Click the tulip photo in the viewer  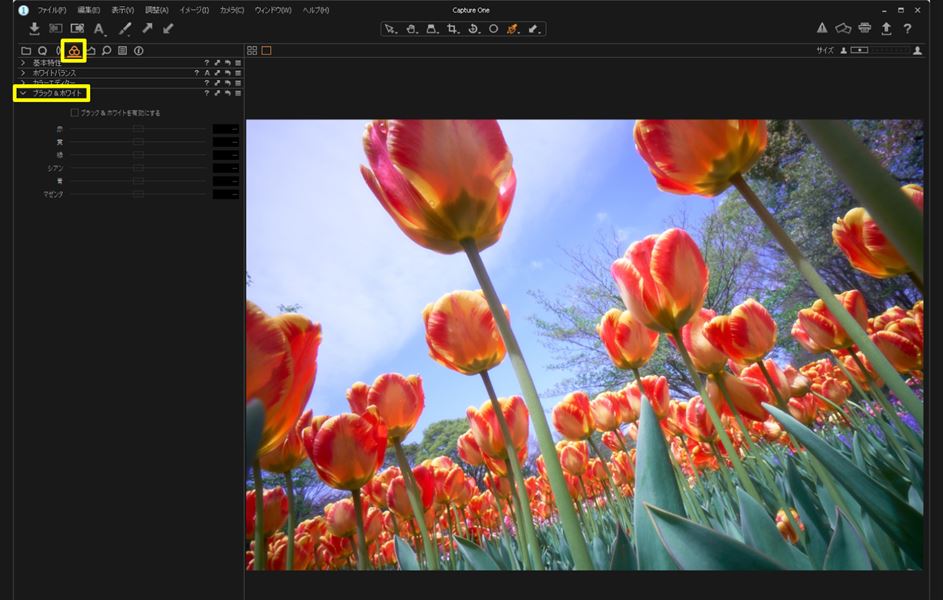click(585, 344)
